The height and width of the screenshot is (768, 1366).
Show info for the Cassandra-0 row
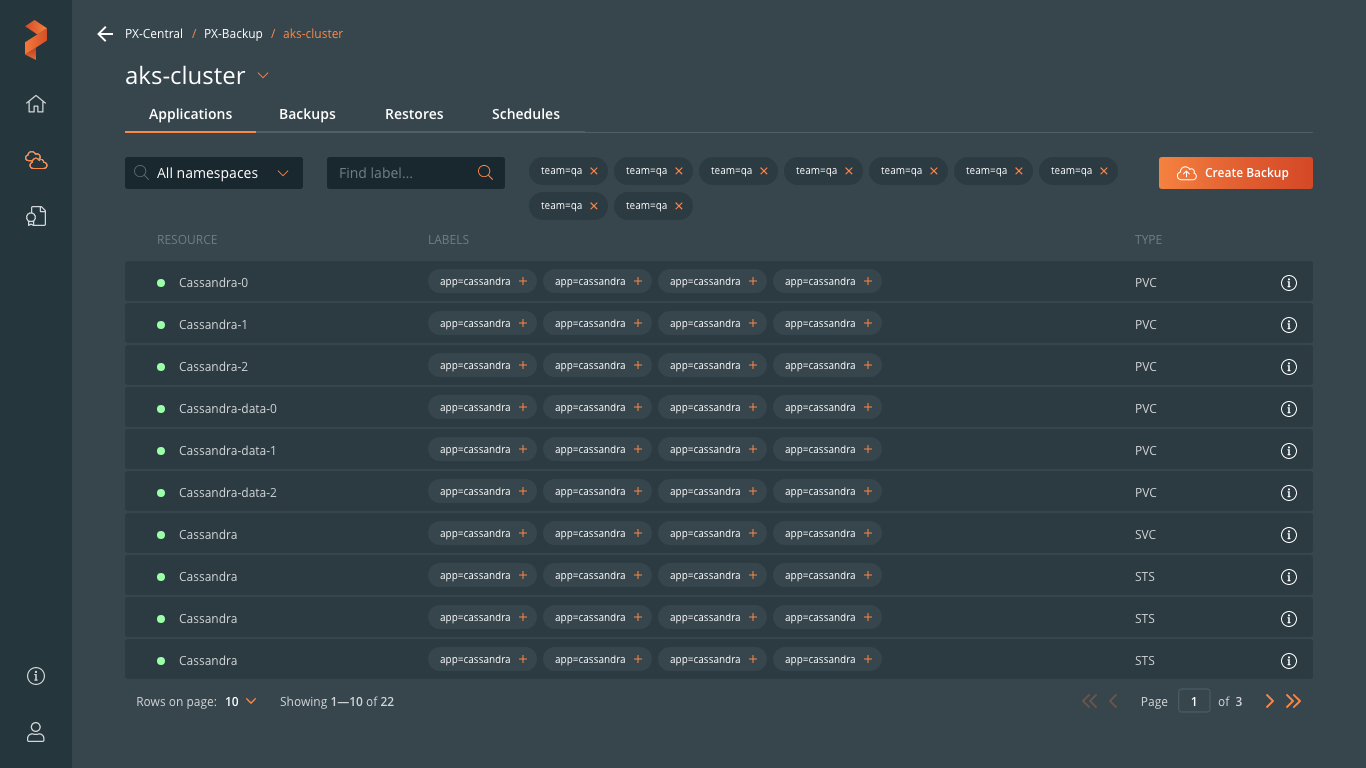coord(1289,283)
